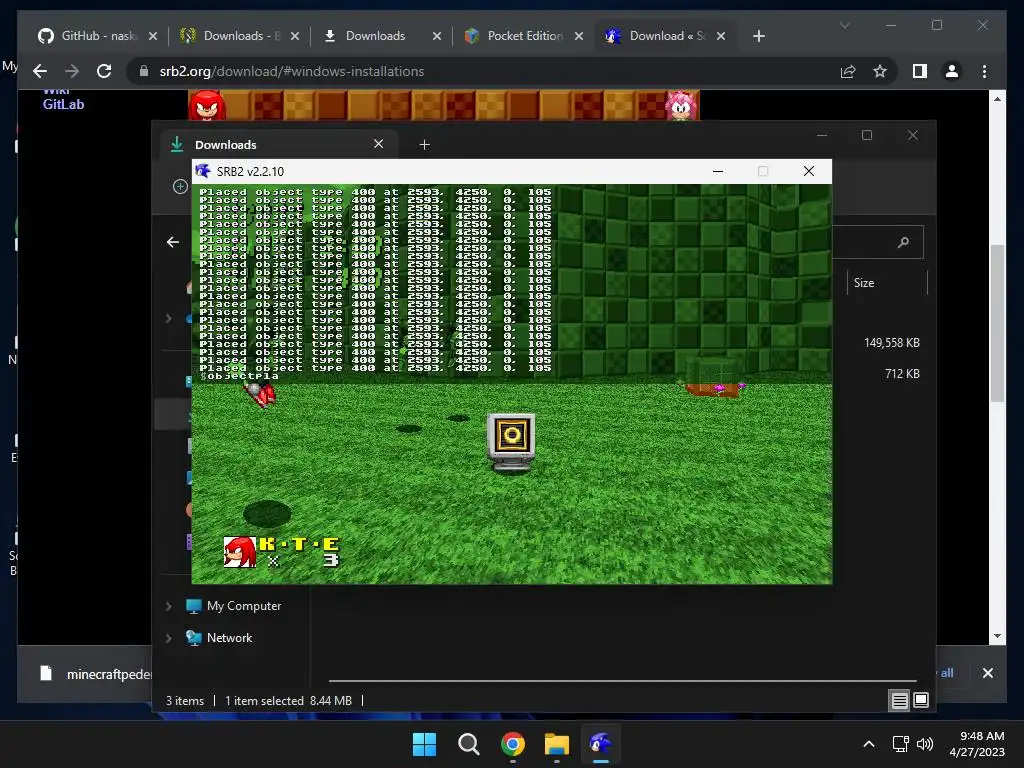Open network settings in tray
The height and width of the screenshot is (768, 1024).
(x=901, y=744)
